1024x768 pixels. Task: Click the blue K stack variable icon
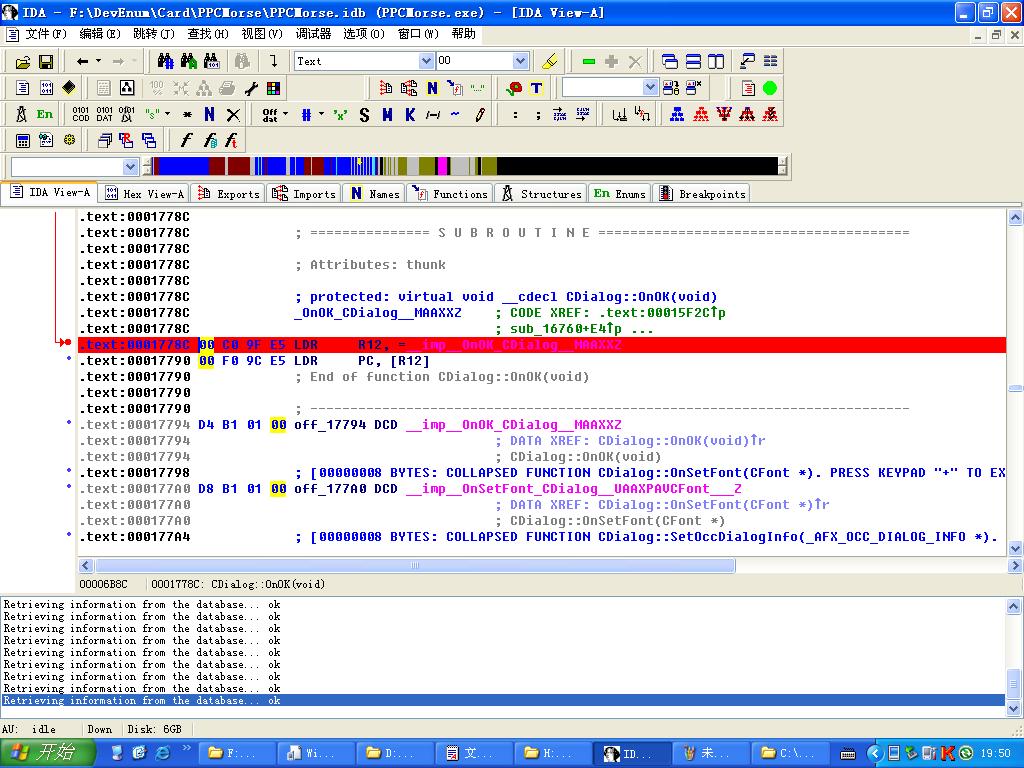[x=410, y=114]
